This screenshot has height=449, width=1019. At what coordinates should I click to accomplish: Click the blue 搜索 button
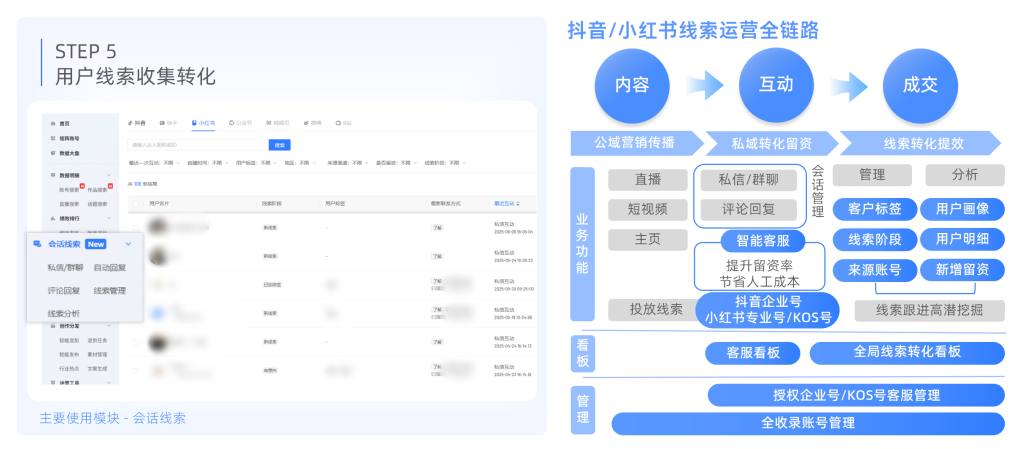(279, 145)
